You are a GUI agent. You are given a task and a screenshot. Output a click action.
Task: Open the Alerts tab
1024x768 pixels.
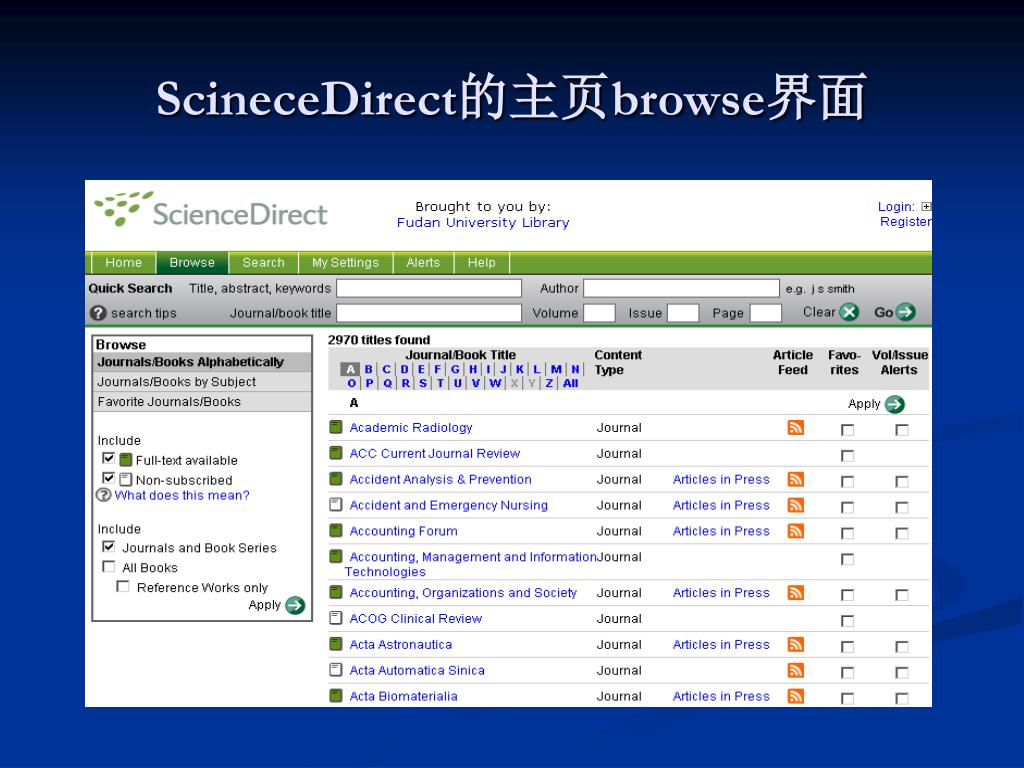(x=423, y=263)
